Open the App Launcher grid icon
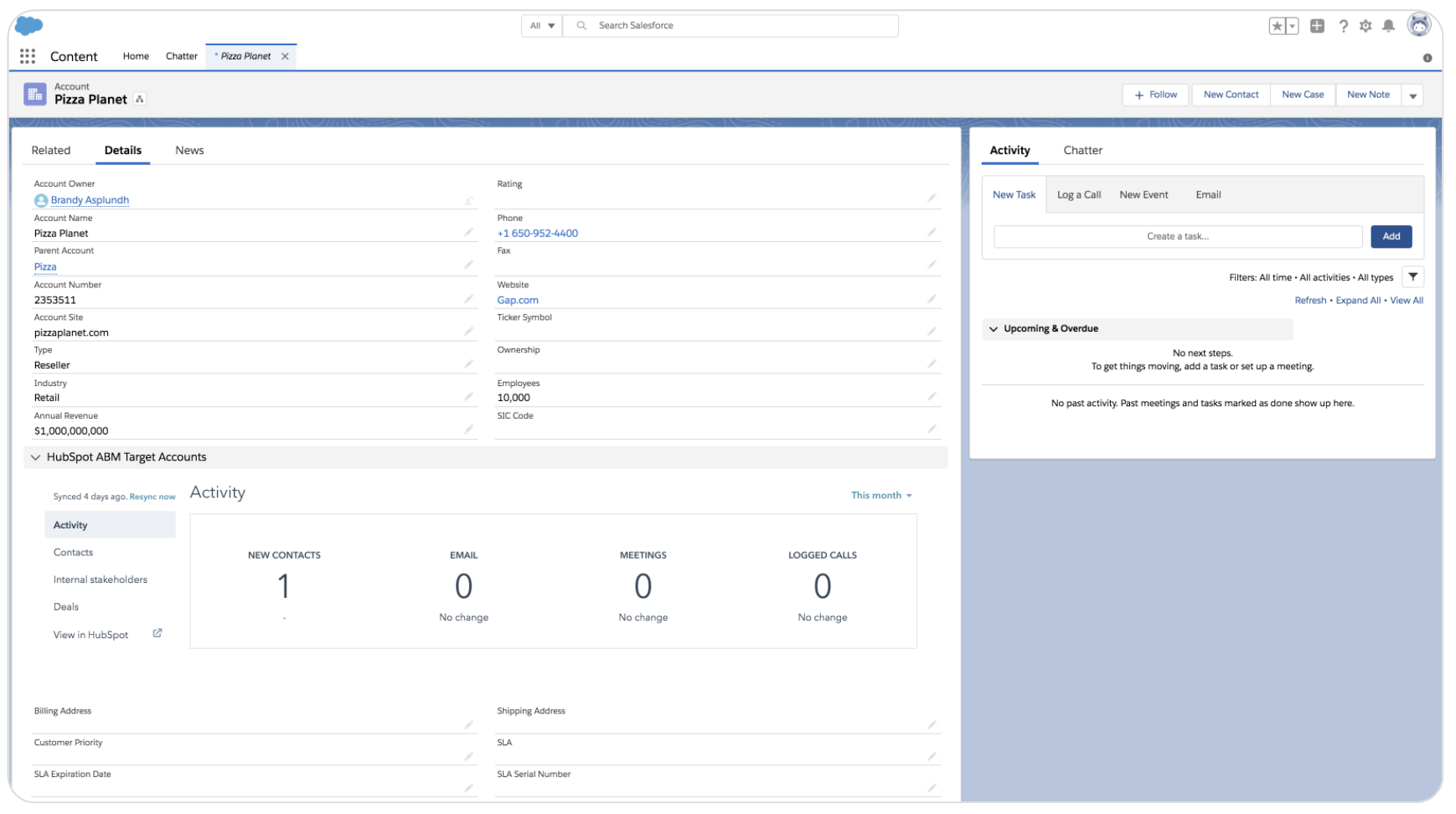 [28, 56]
